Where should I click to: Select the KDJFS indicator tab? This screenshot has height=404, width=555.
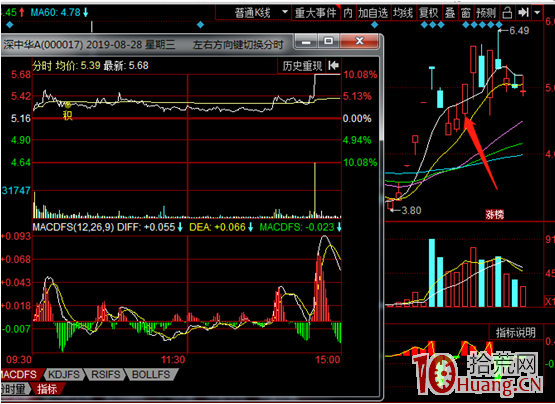tap(64, 375)
